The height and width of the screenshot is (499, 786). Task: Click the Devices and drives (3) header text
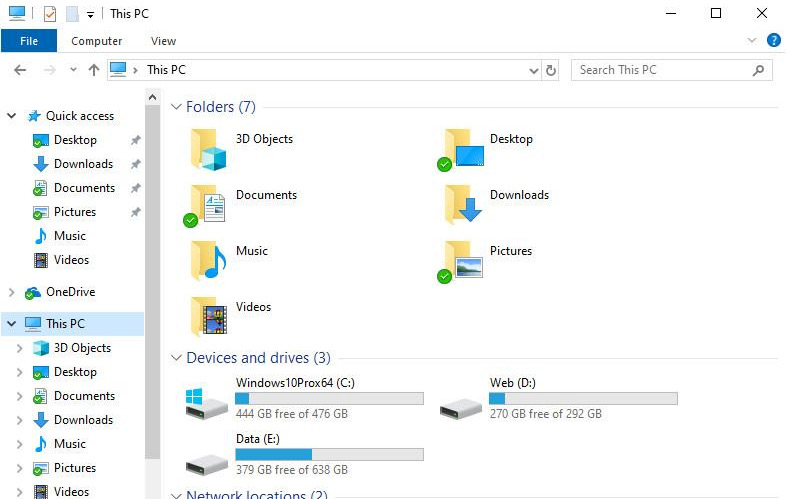(x=258, y=358)
